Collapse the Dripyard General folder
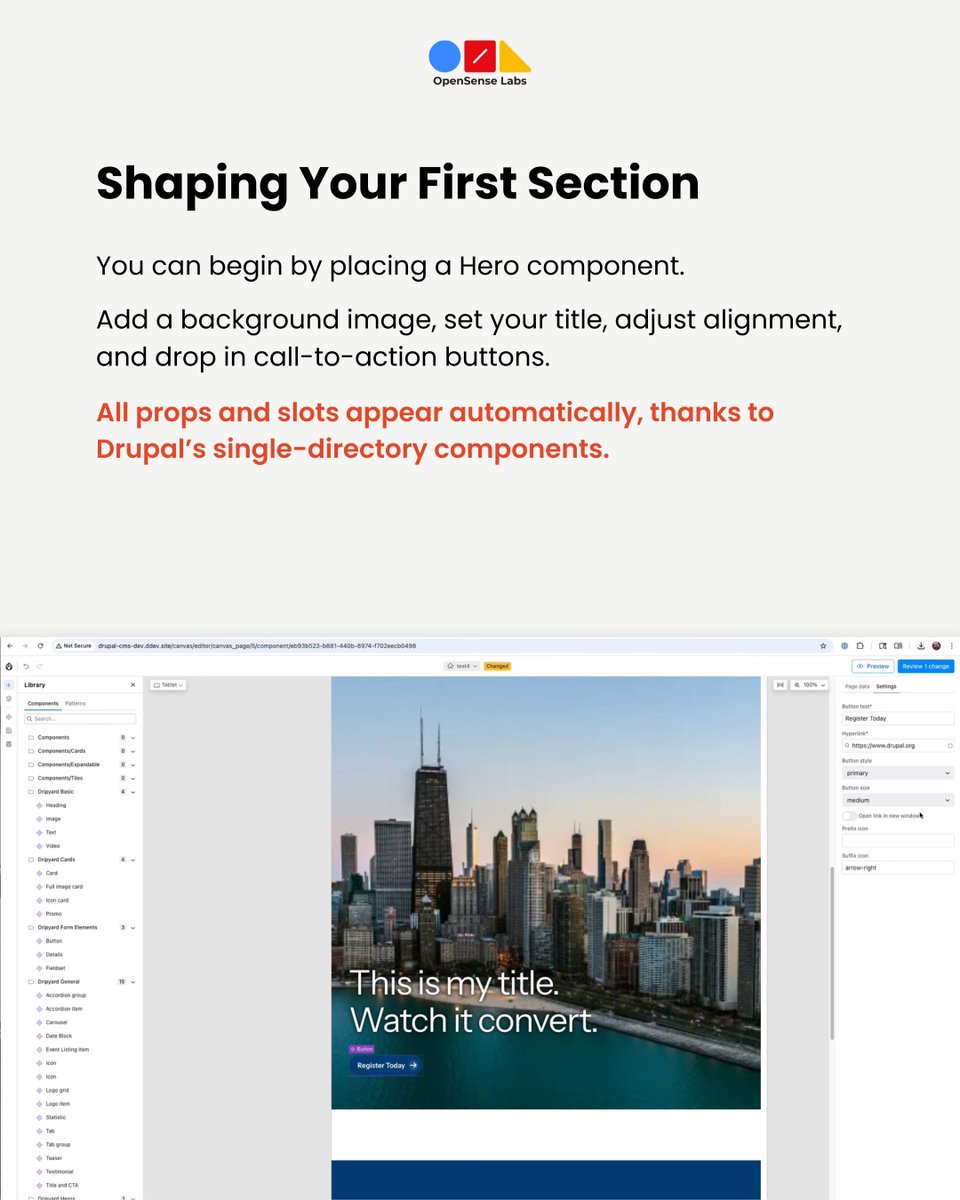960x1200 pixels. pyautogui.click(x=133, y=982)
